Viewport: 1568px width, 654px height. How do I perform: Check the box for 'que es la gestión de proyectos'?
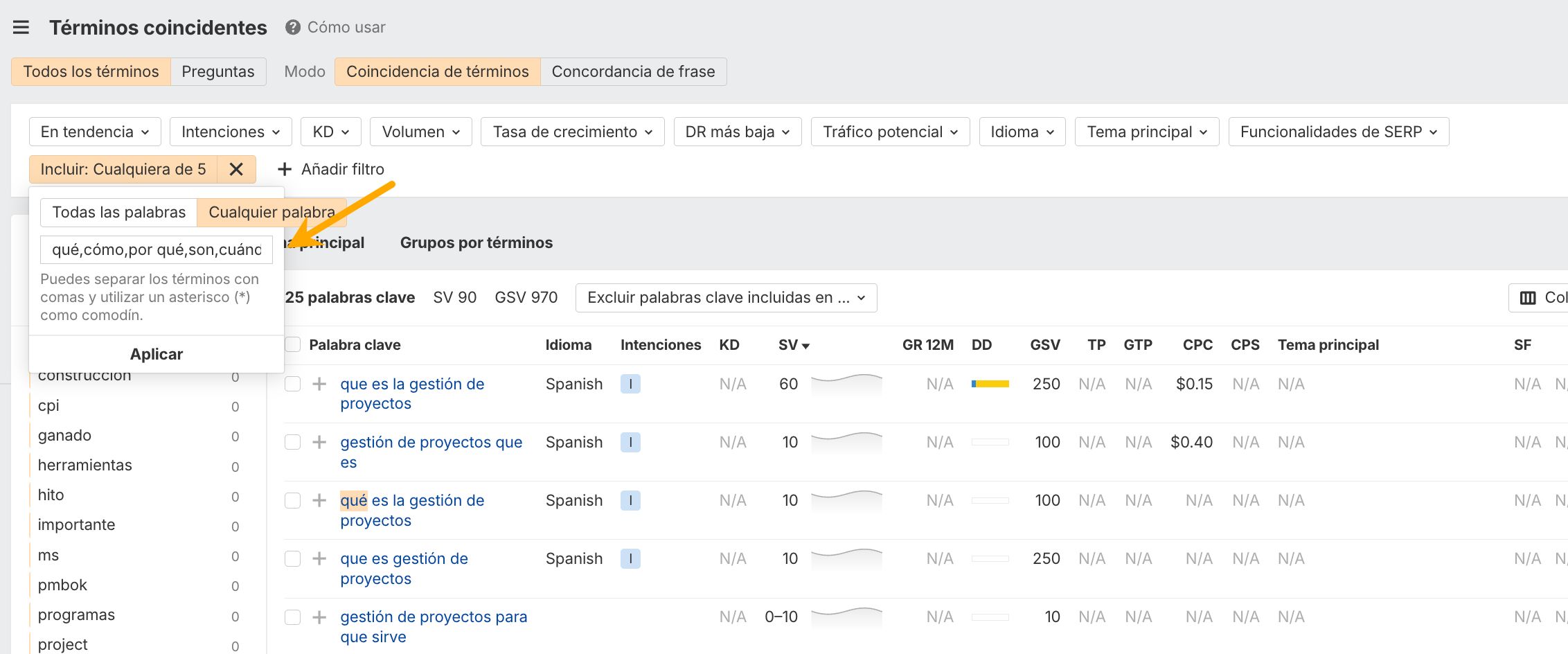[293, 385]
